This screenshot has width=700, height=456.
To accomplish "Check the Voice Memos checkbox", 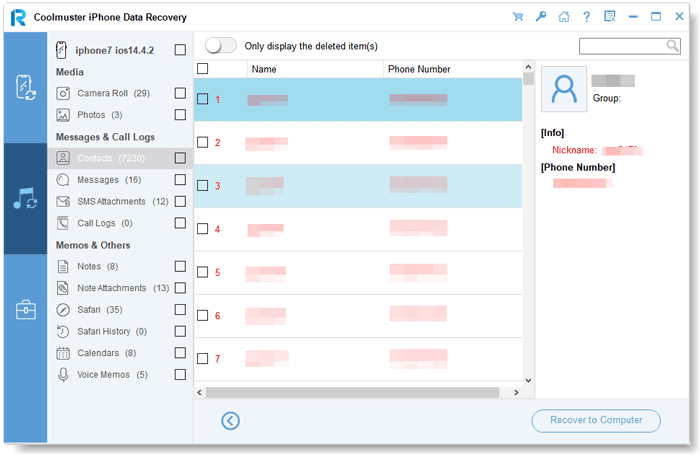I will pos(180,374).
